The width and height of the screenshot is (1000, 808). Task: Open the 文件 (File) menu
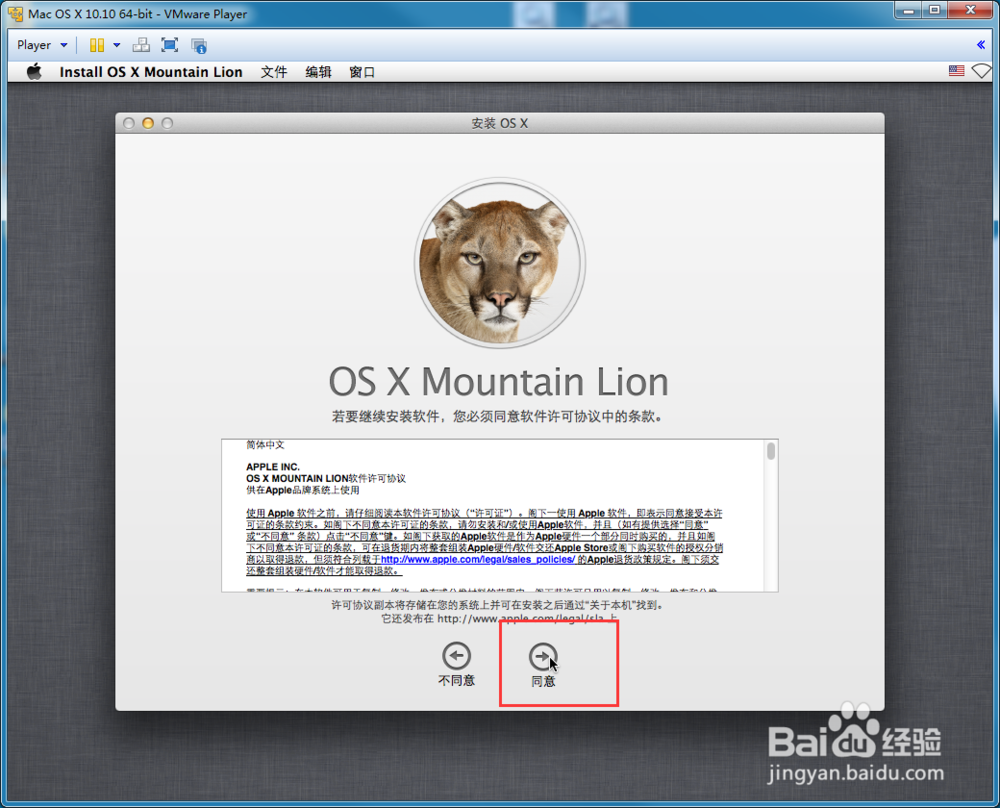coord(274,72)
